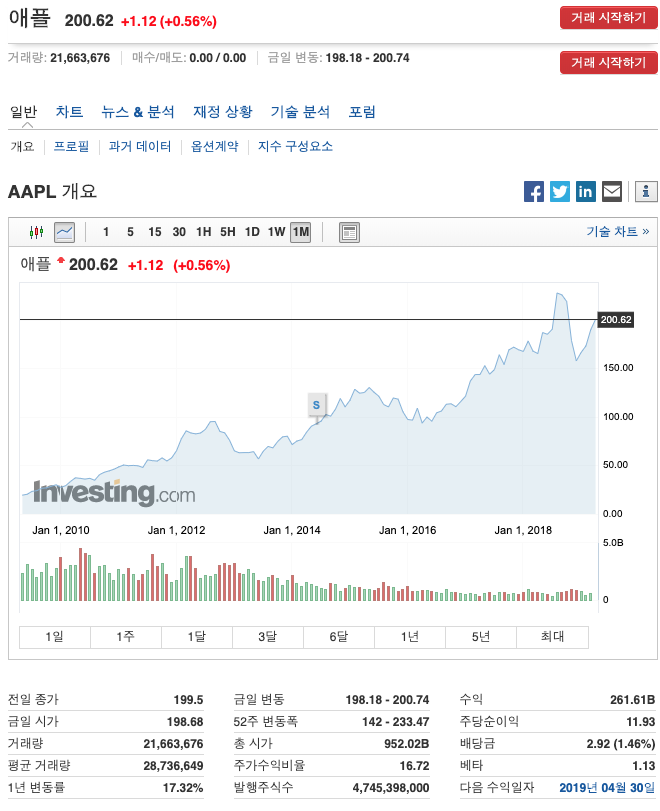Select the 1M chart interval
660x811 pixels.
click(301, 232)
